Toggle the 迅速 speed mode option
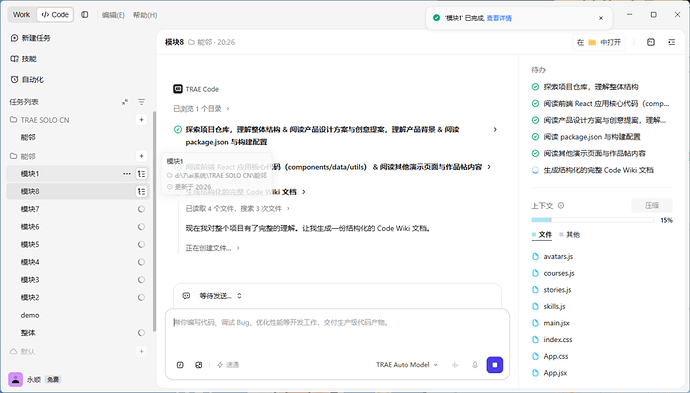Viewport: 690px width, 393px height. (228, 365)
